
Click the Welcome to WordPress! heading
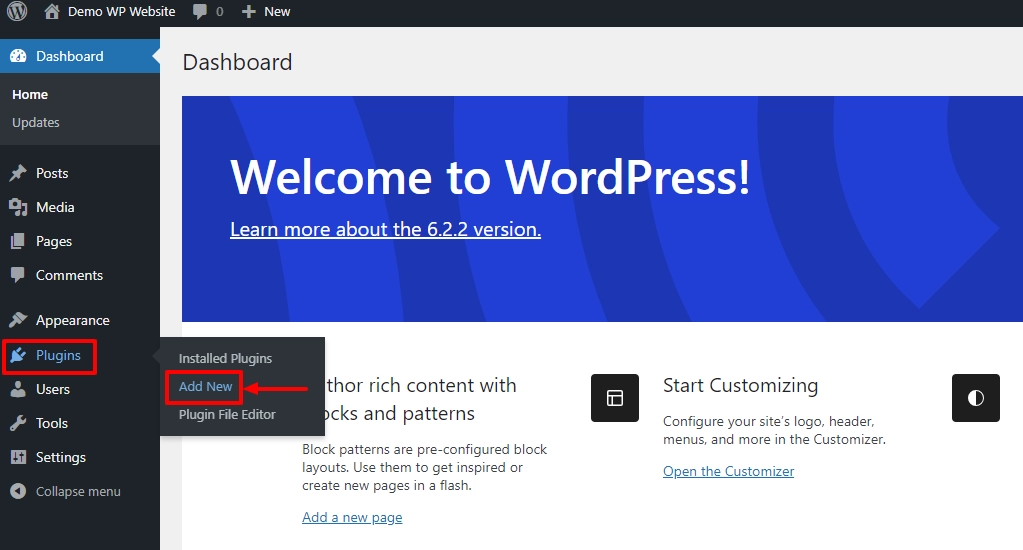490,177
